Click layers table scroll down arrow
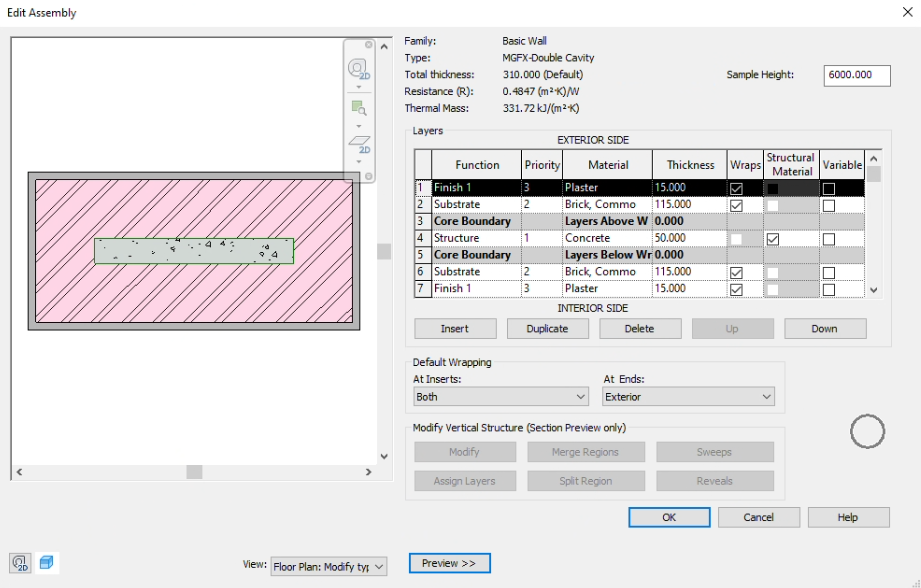This screenshot has width=921, height=588. (873, 290)
